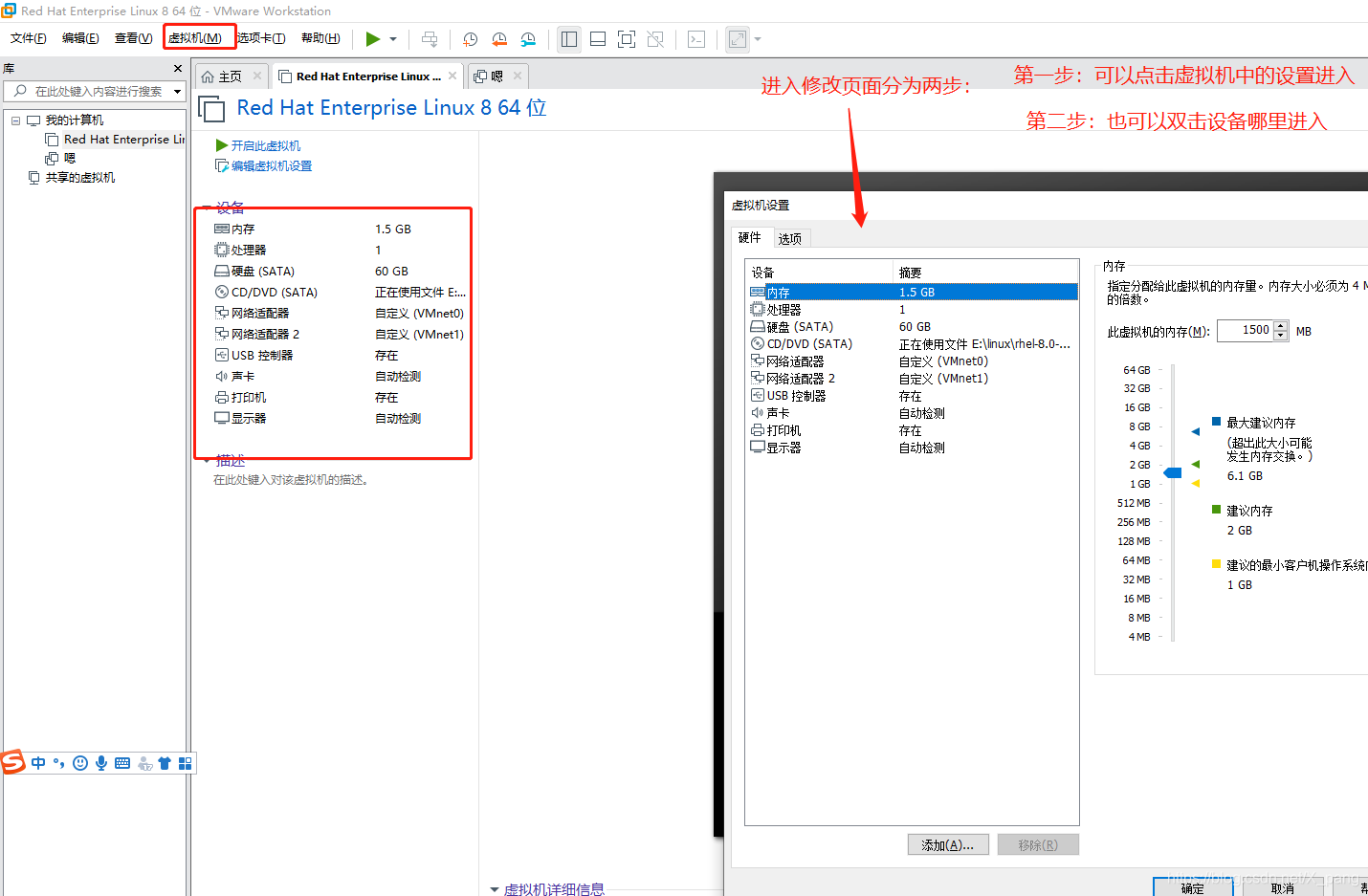The image size is (1368, 896).
Task: Click 添加(A)... button in settings dialog
Action: point(948,845)
